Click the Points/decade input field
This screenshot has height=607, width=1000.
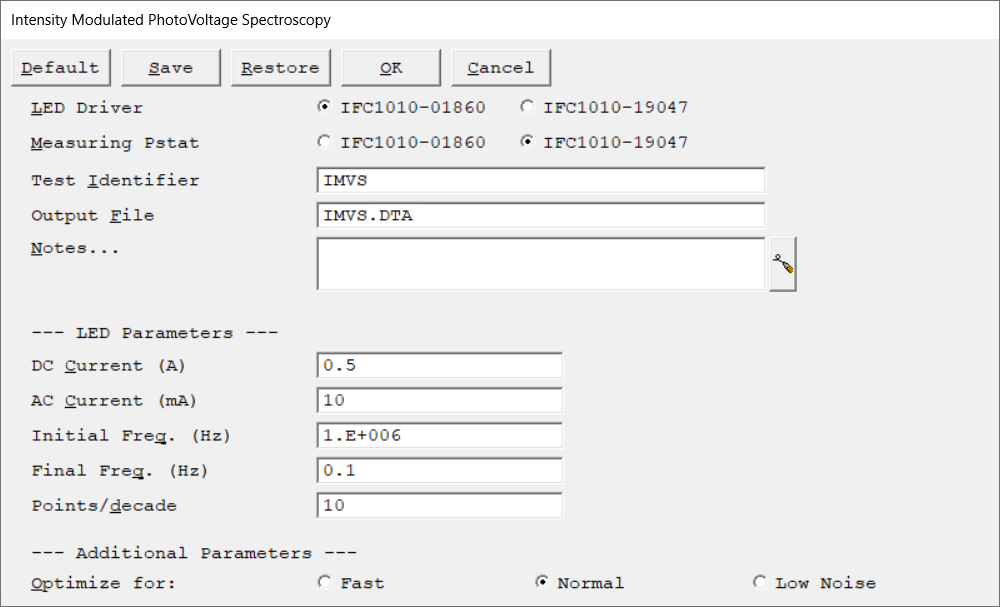point(439,506)
